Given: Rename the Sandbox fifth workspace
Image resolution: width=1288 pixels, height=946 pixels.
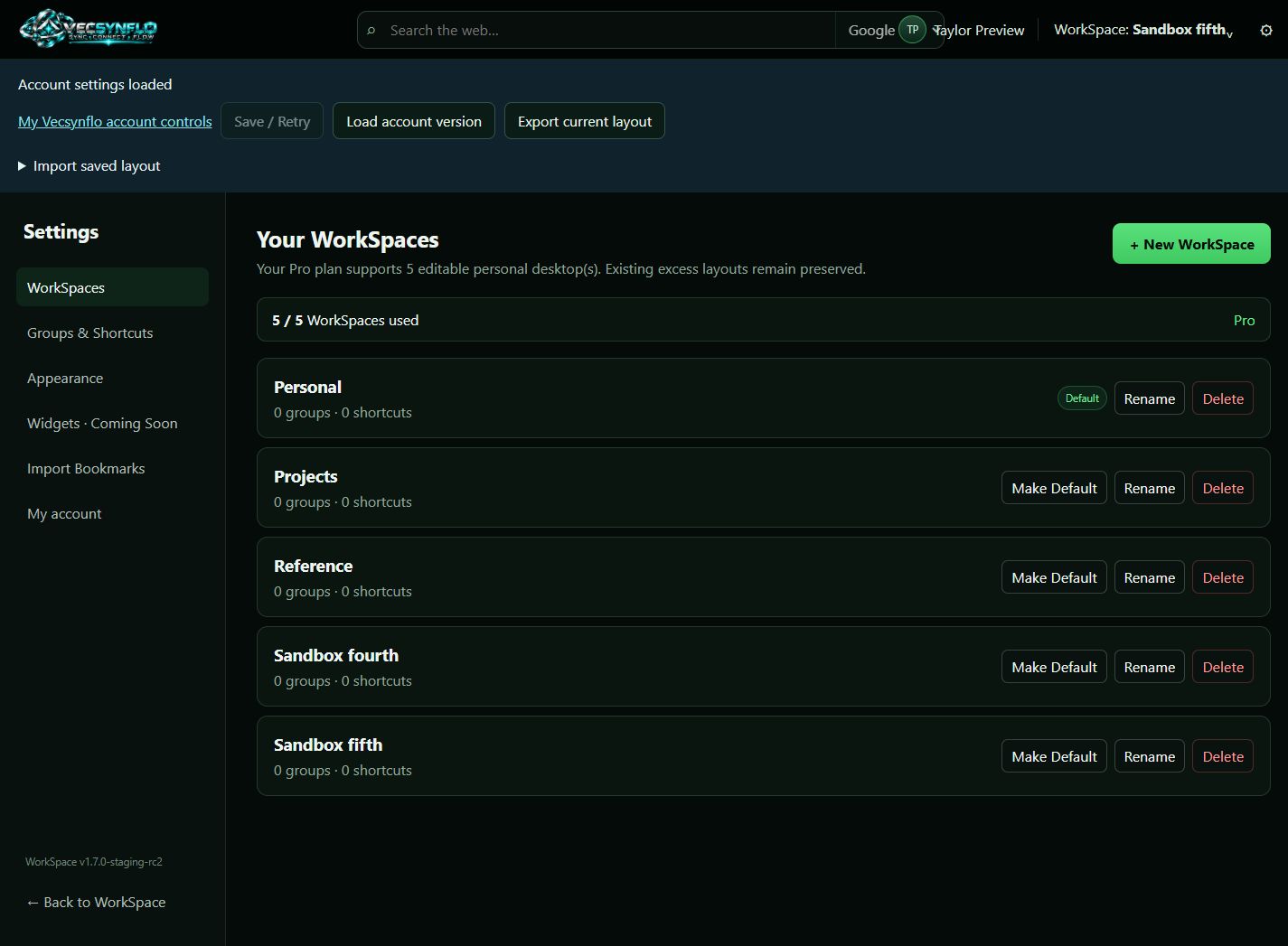Looking at the screenshot, I should tap(1150, 756).
